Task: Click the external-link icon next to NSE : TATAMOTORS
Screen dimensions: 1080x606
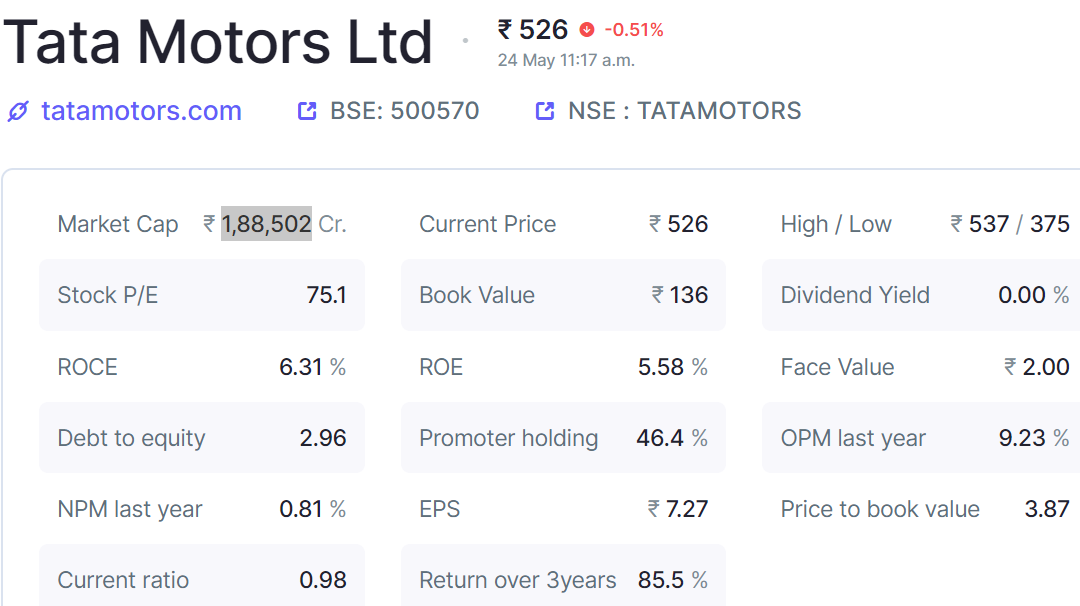Action: tap(545, 111)
